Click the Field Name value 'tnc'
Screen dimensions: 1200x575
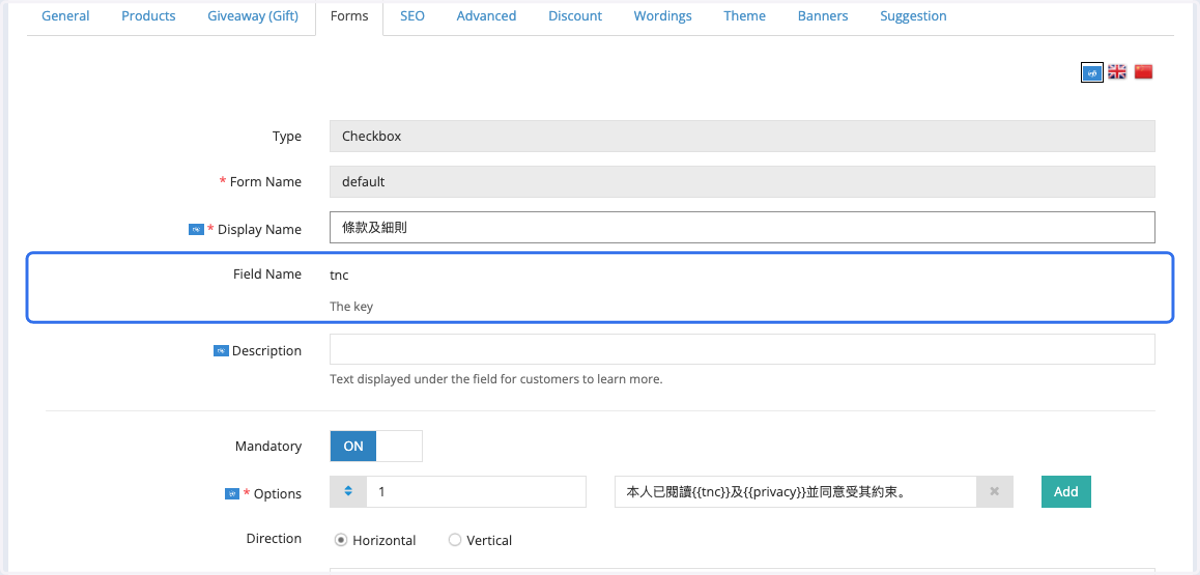(x=339, y=275)
